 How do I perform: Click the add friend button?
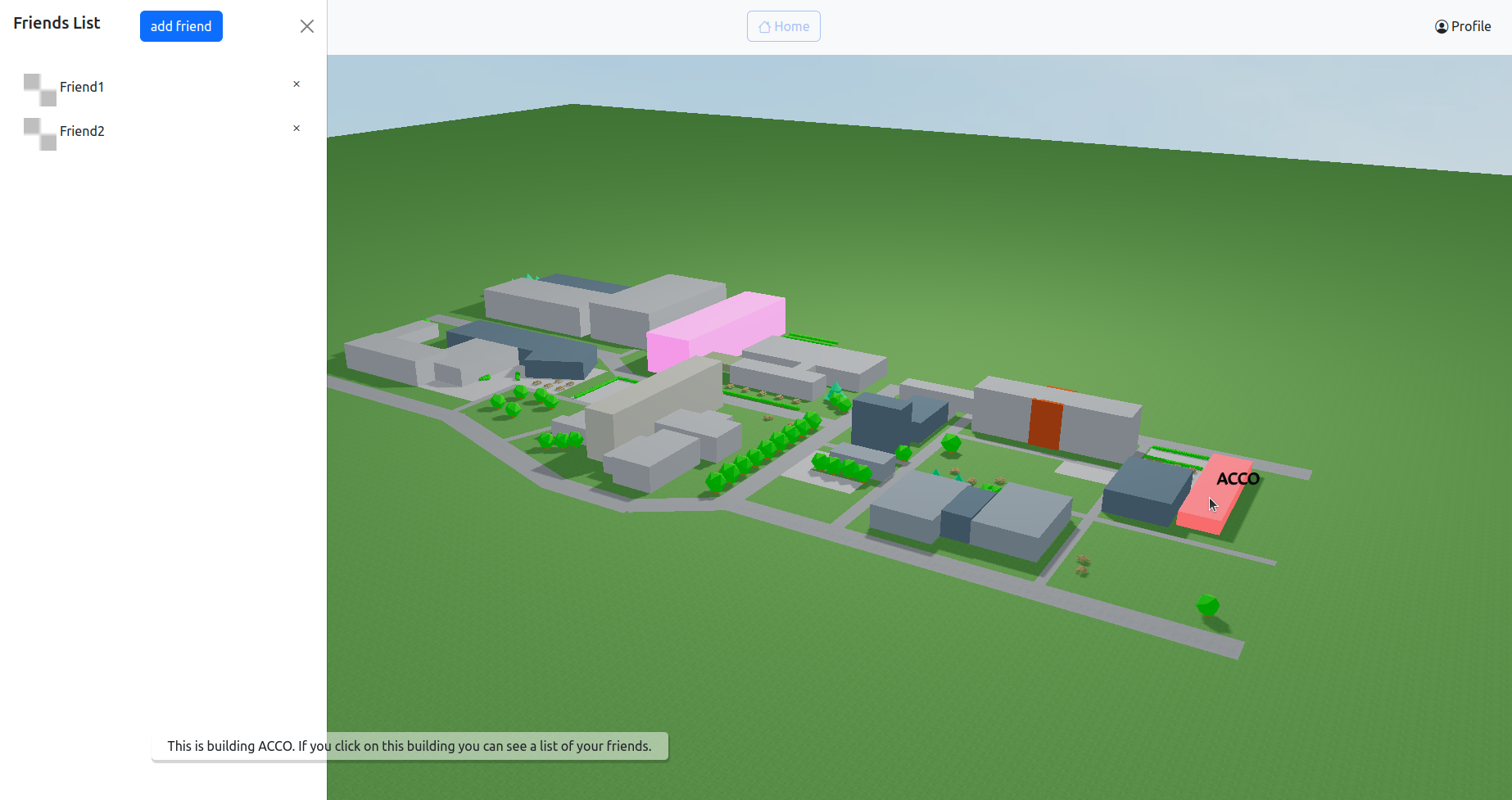181,26
